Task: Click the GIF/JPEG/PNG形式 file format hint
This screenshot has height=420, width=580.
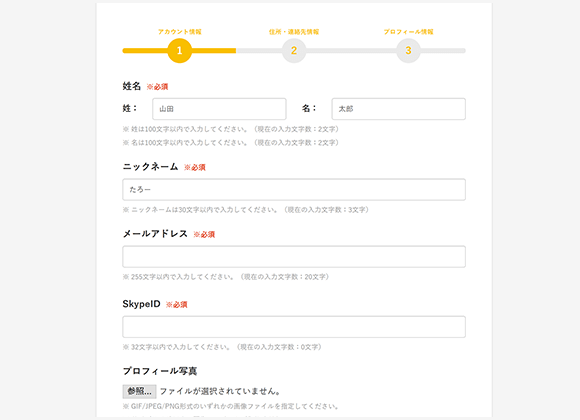Action: [x=231, y=406]
